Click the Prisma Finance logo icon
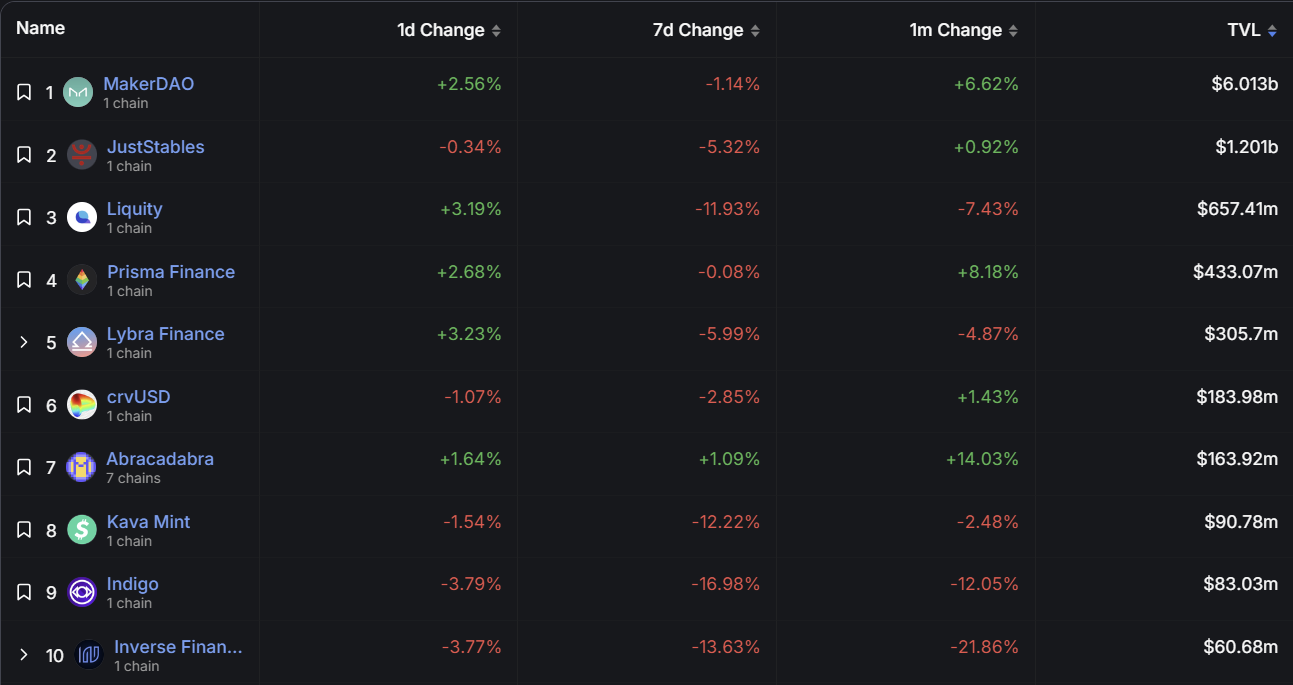Viewport: 1293px width, 685px height. [82, 280]
